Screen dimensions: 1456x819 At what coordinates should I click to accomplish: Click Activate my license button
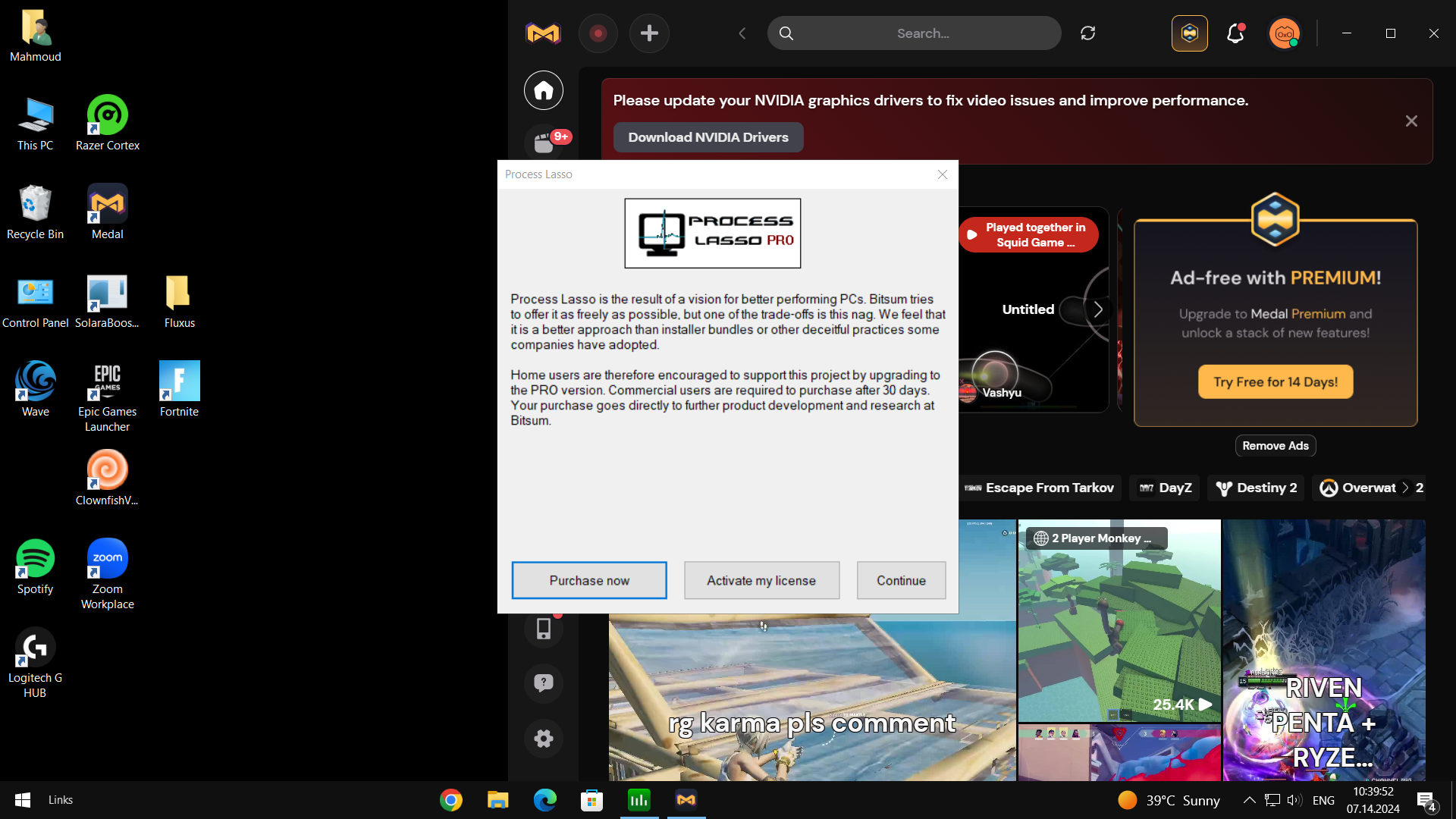[761, 580]
